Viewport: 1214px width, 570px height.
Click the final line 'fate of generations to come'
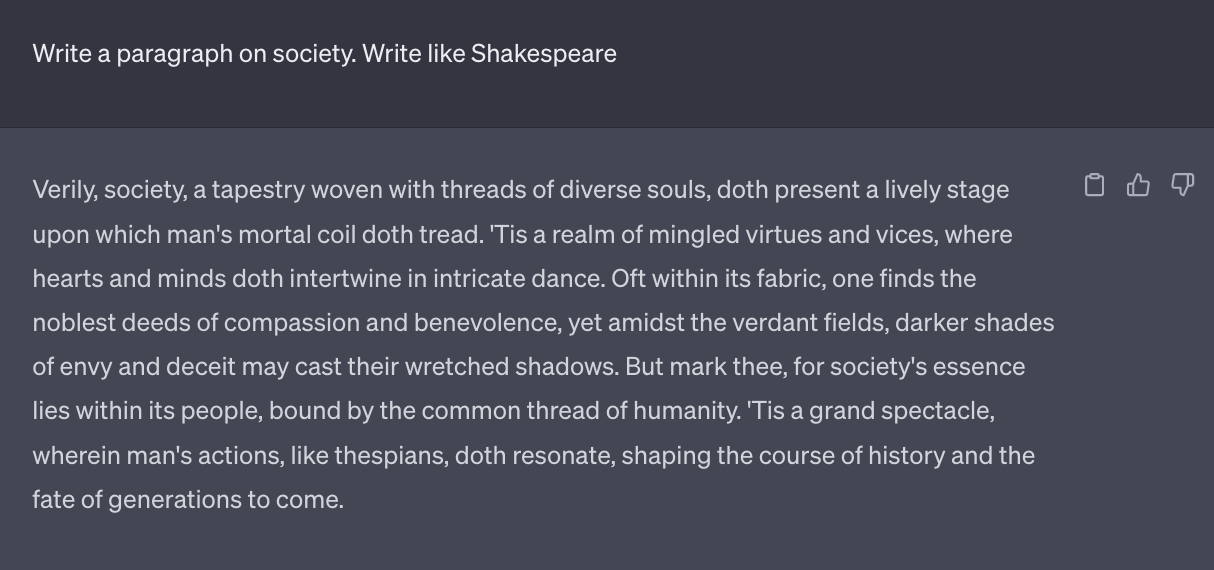tap(188, 500)
